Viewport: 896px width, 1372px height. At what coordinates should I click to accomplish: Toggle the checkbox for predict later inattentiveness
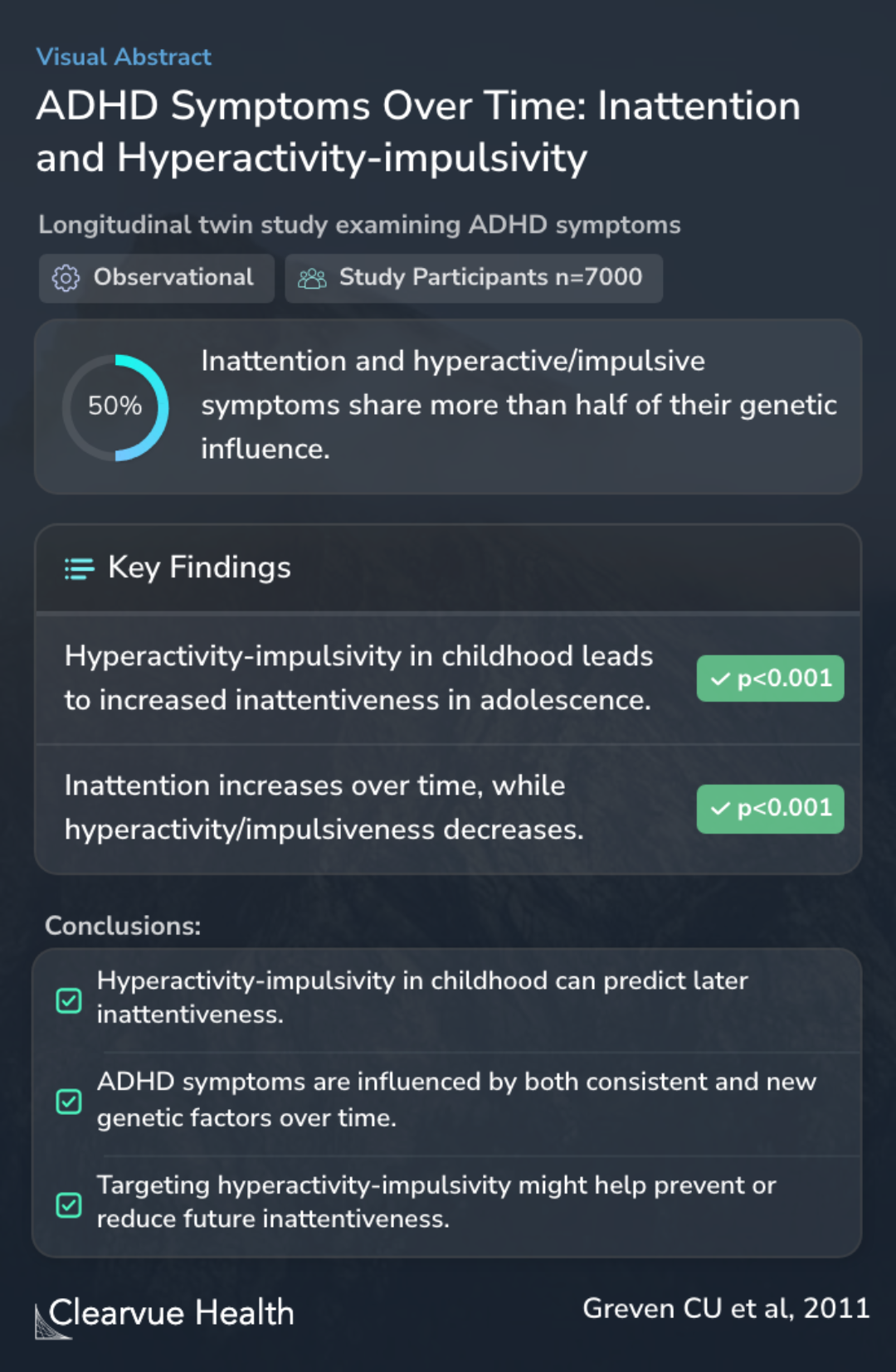(x=69, y=1000)
